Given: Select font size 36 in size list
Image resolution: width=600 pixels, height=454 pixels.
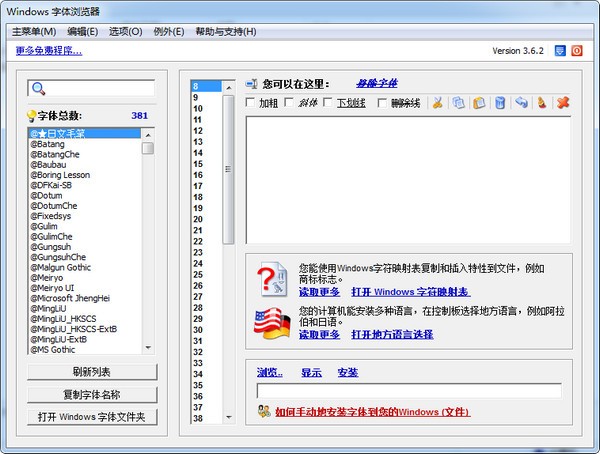Looking at the screenshot, I should (x=206, y=396).
